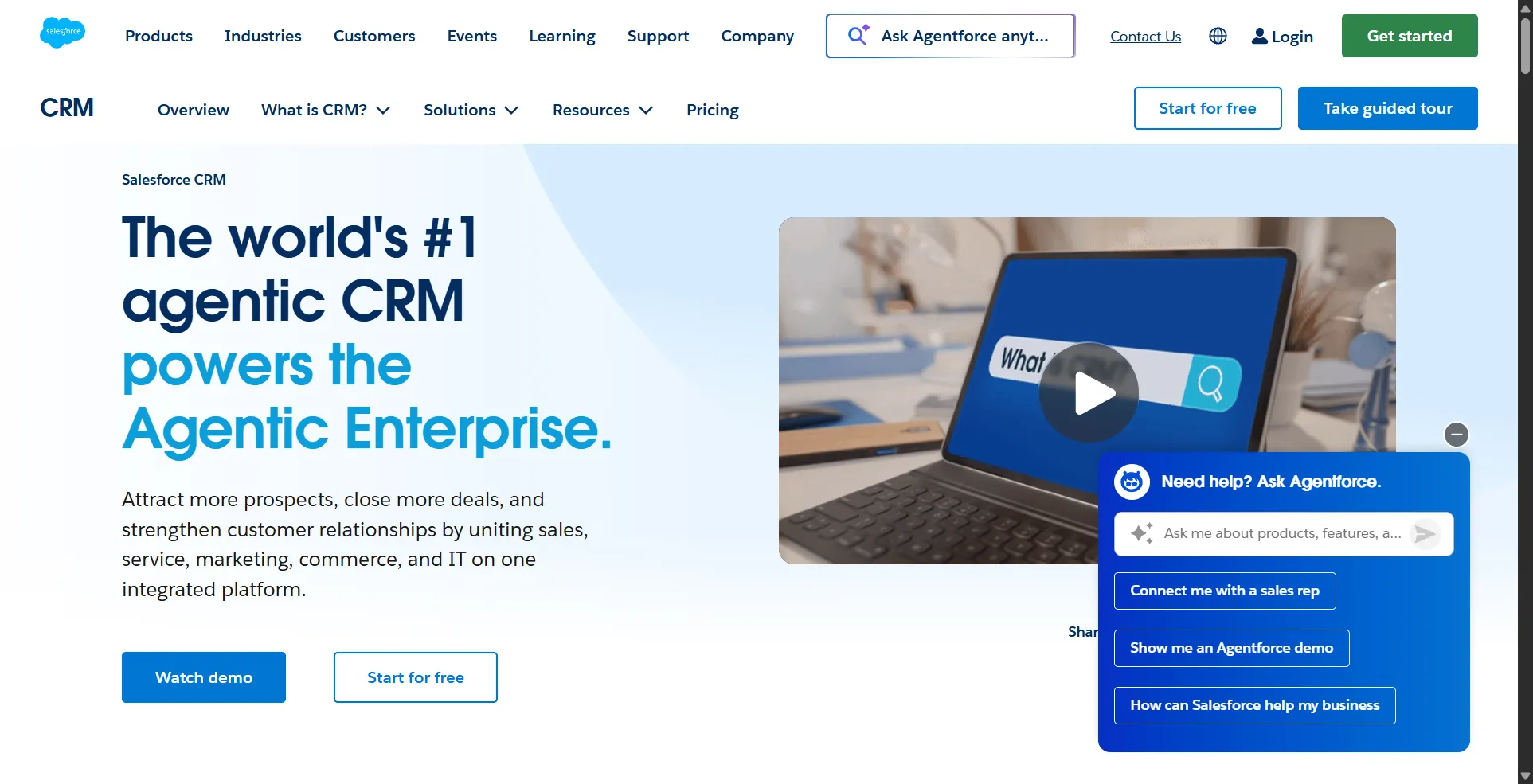This screenshot has width=1533, height=784.
Task: Click the sparkle icon in chat input
Action: coord(1142,533)
